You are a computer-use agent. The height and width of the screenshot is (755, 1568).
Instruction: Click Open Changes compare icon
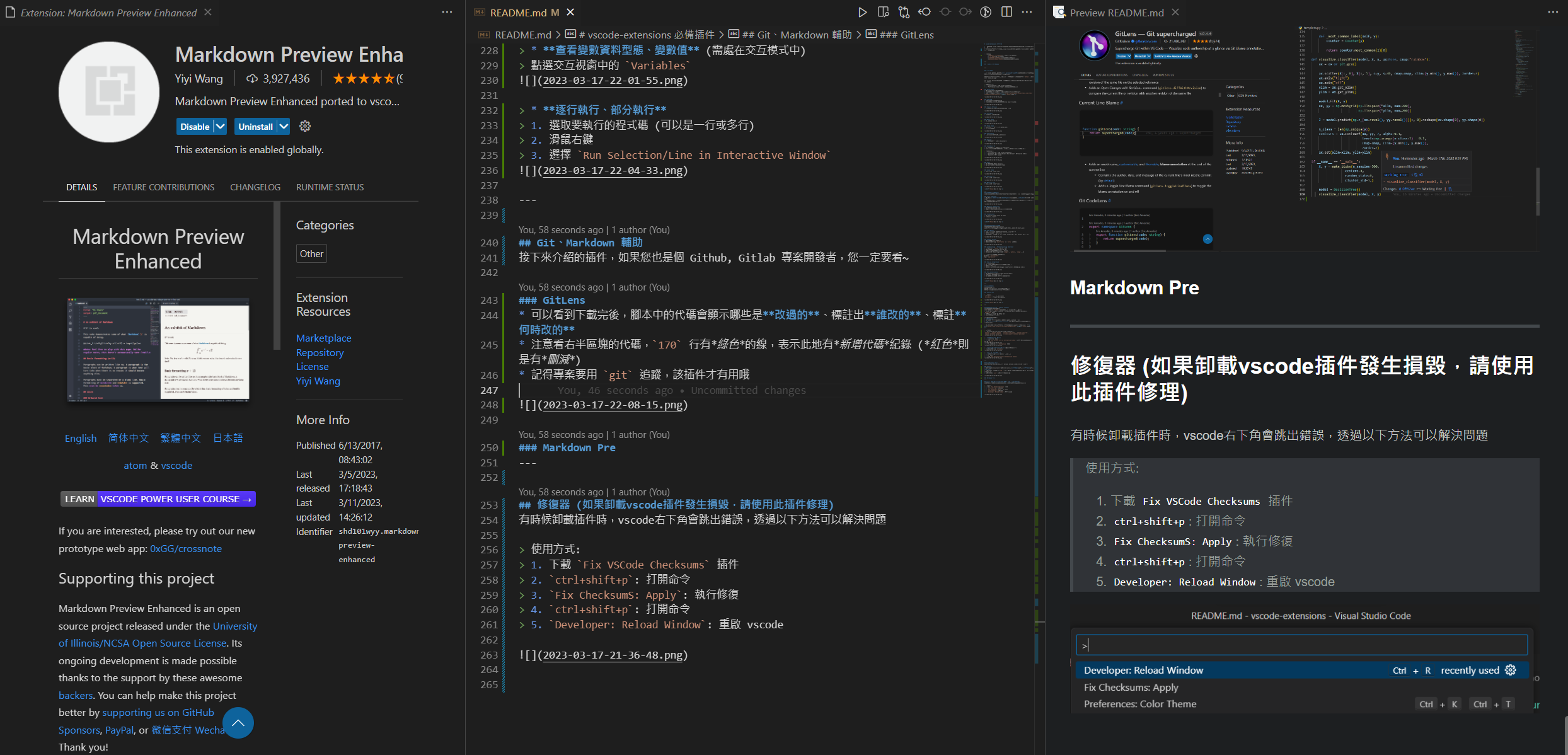[x=904, y=12]
